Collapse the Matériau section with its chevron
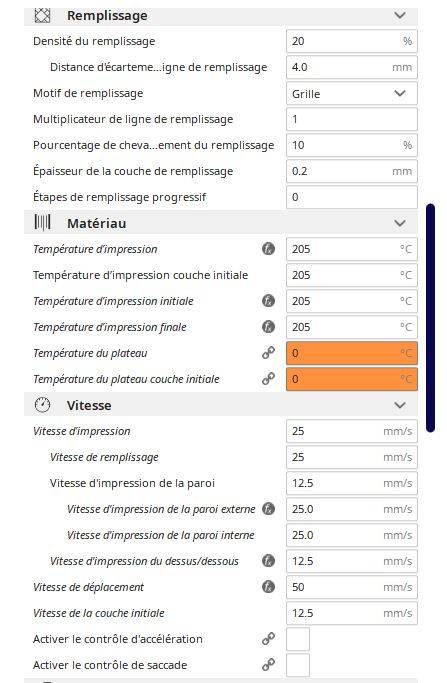 tap(400, 223)
